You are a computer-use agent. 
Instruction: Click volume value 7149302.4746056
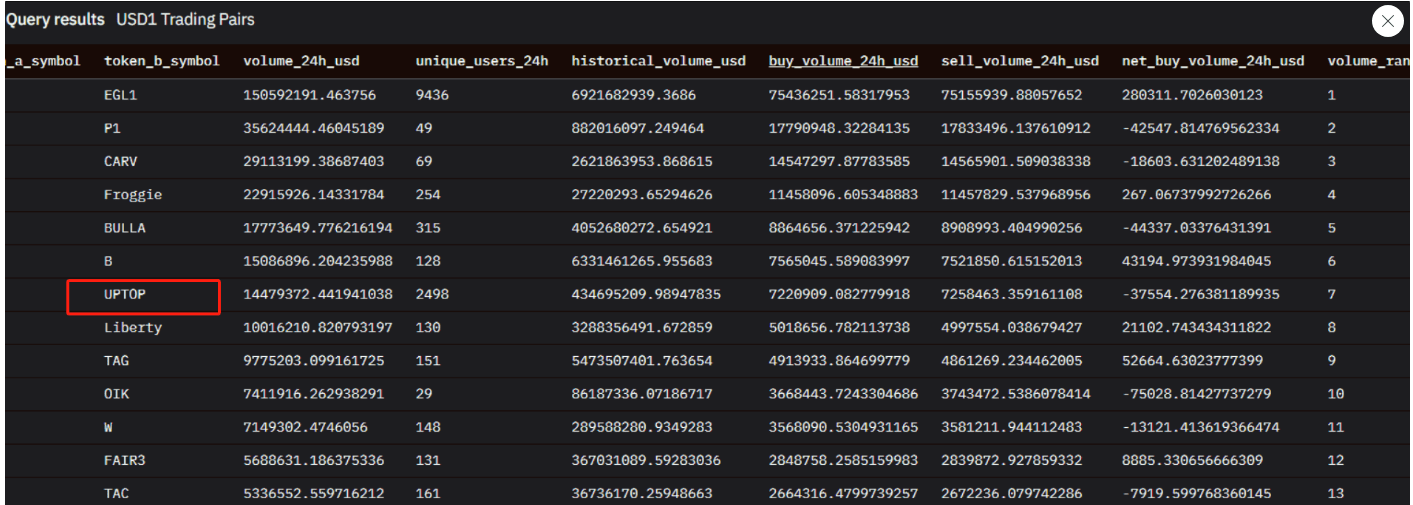(305, 427)
